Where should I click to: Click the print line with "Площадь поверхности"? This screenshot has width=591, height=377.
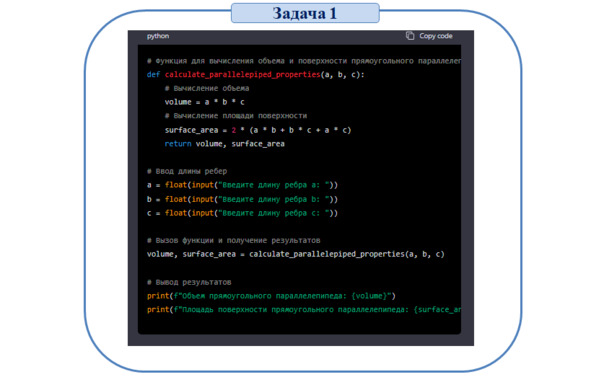[x=304, y=310]
